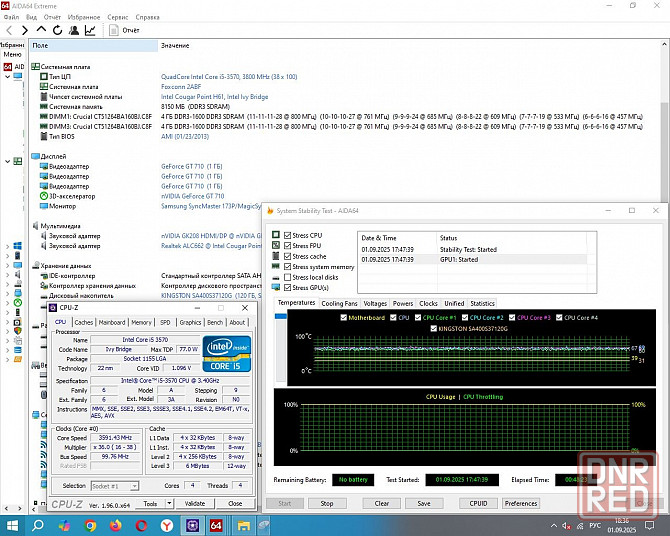Screen dimensions: 670x536
Task: Open Firefox from the taskbar
Action: (x=117, y=524)
